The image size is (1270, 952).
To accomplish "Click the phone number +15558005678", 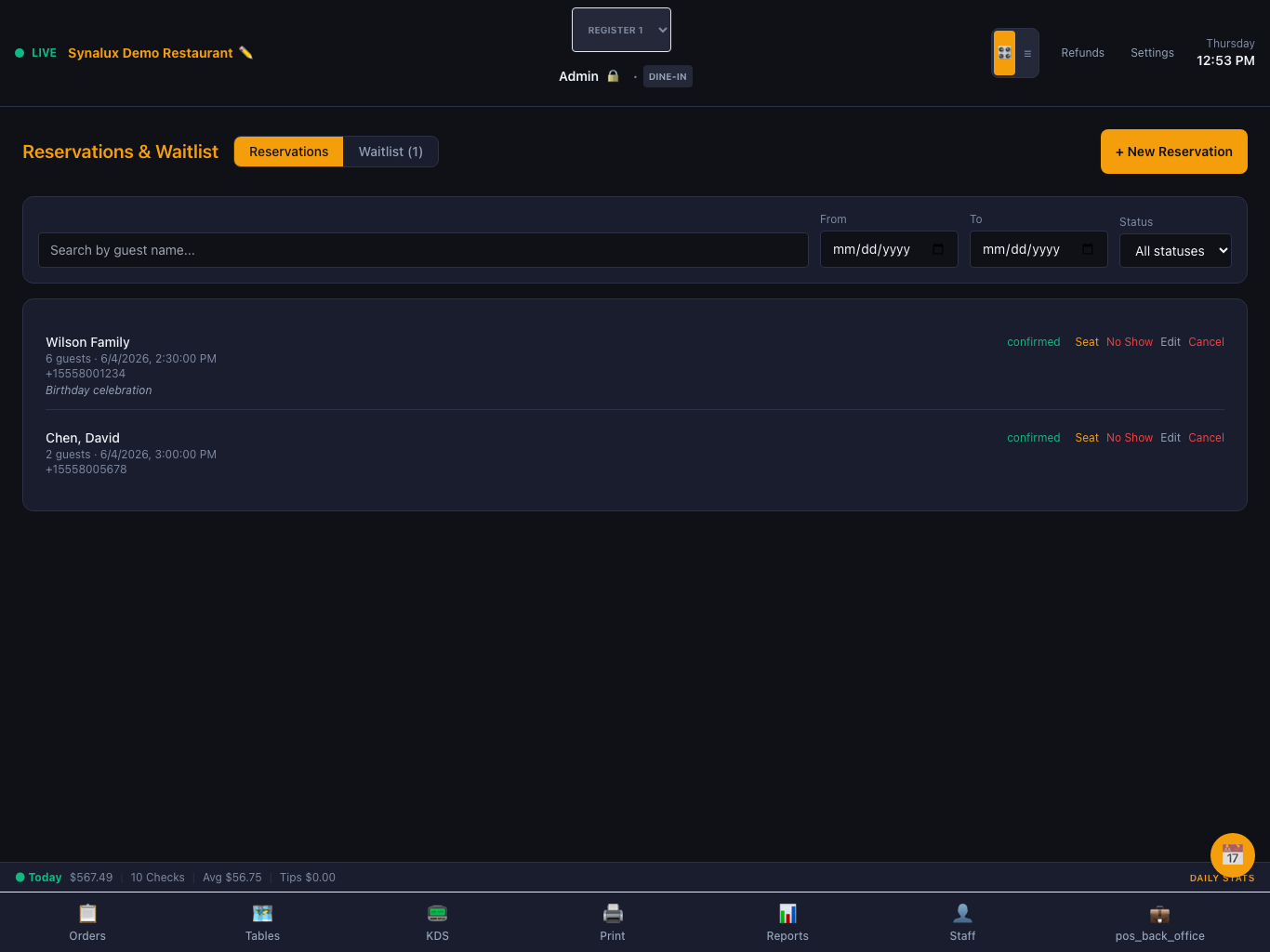I will click(86, 469).
